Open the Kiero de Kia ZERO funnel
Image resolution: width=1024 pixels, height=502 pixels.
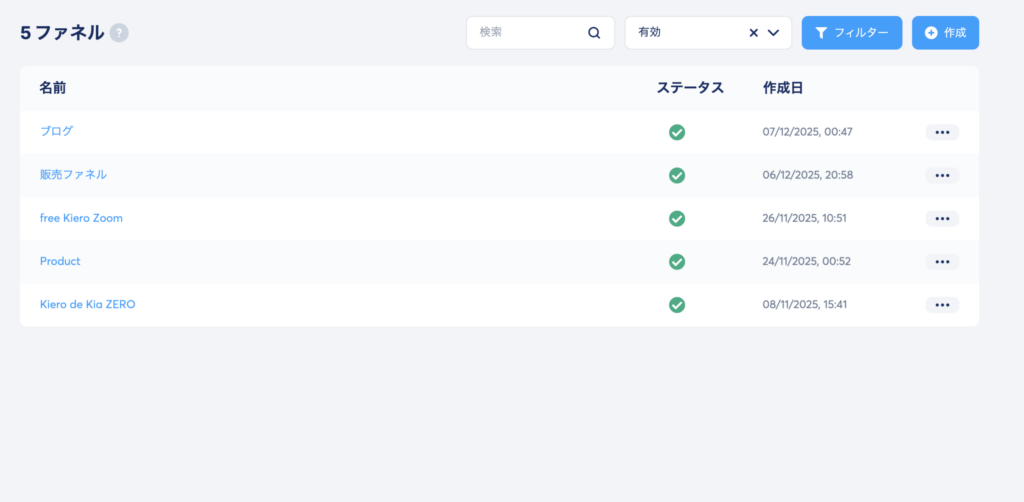pos(87,304)
